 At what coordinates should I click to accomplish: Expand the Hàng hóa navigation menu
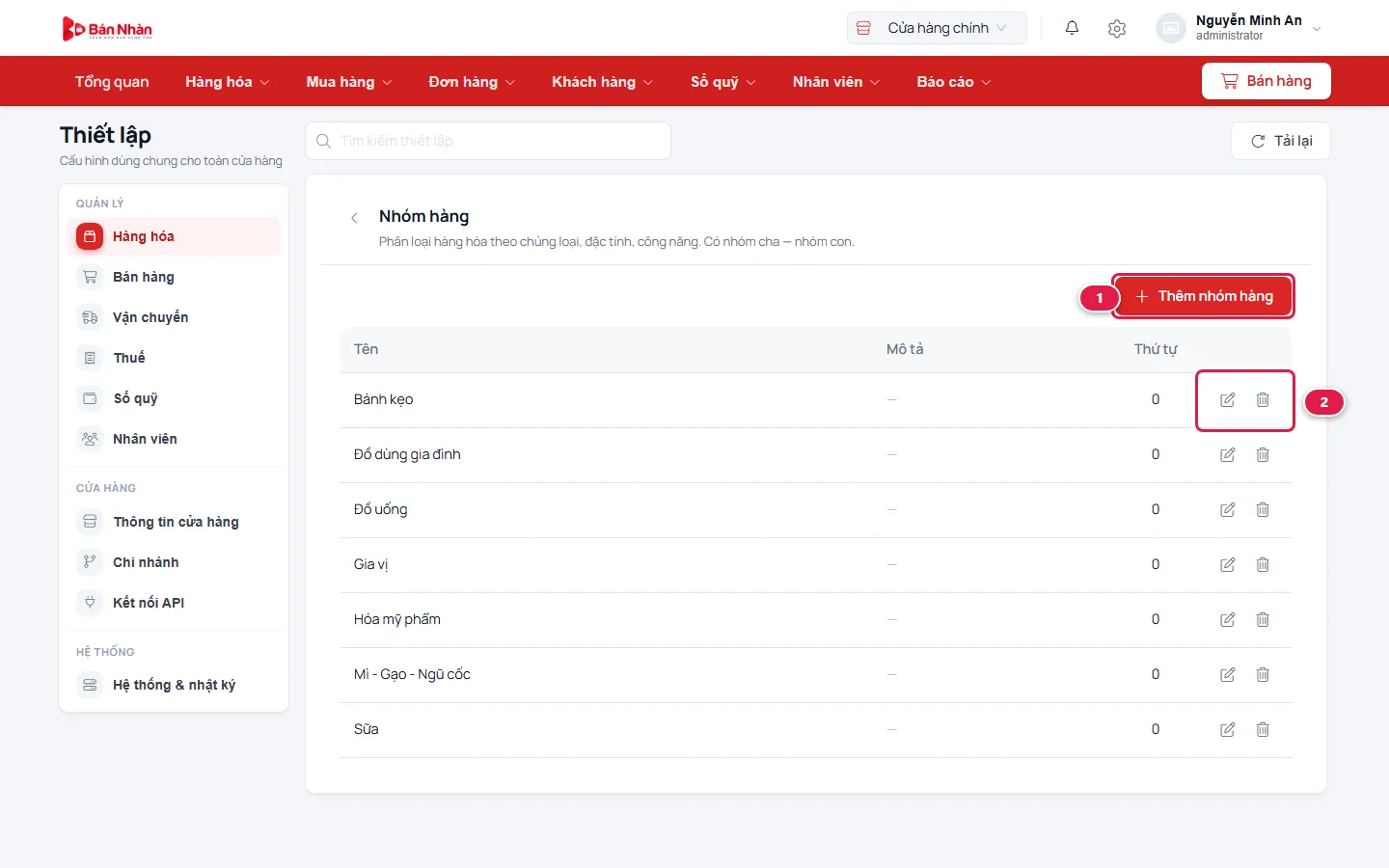coord(228,82)
